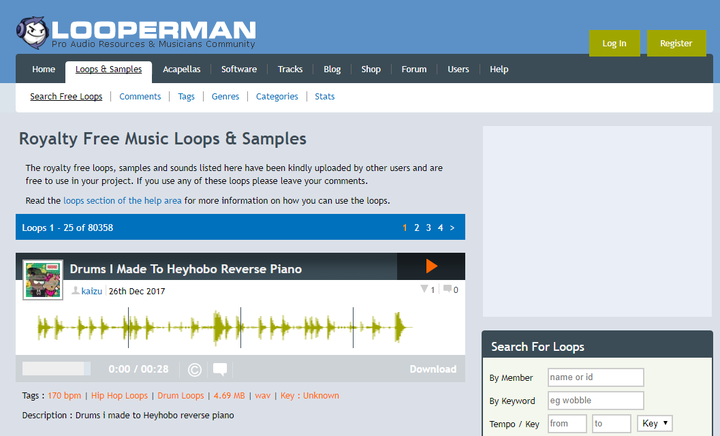Download the drum loop

pos(433,369)
